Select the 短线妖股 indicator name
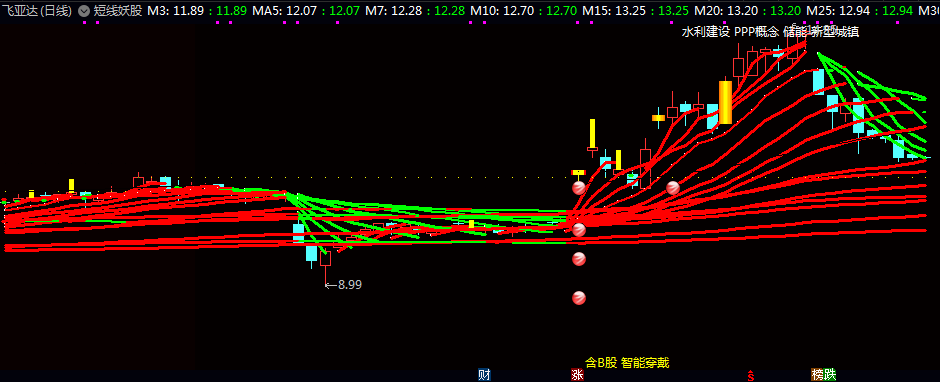Image resolution: width=940 pixels, height=382 pixels. [118, 11]
